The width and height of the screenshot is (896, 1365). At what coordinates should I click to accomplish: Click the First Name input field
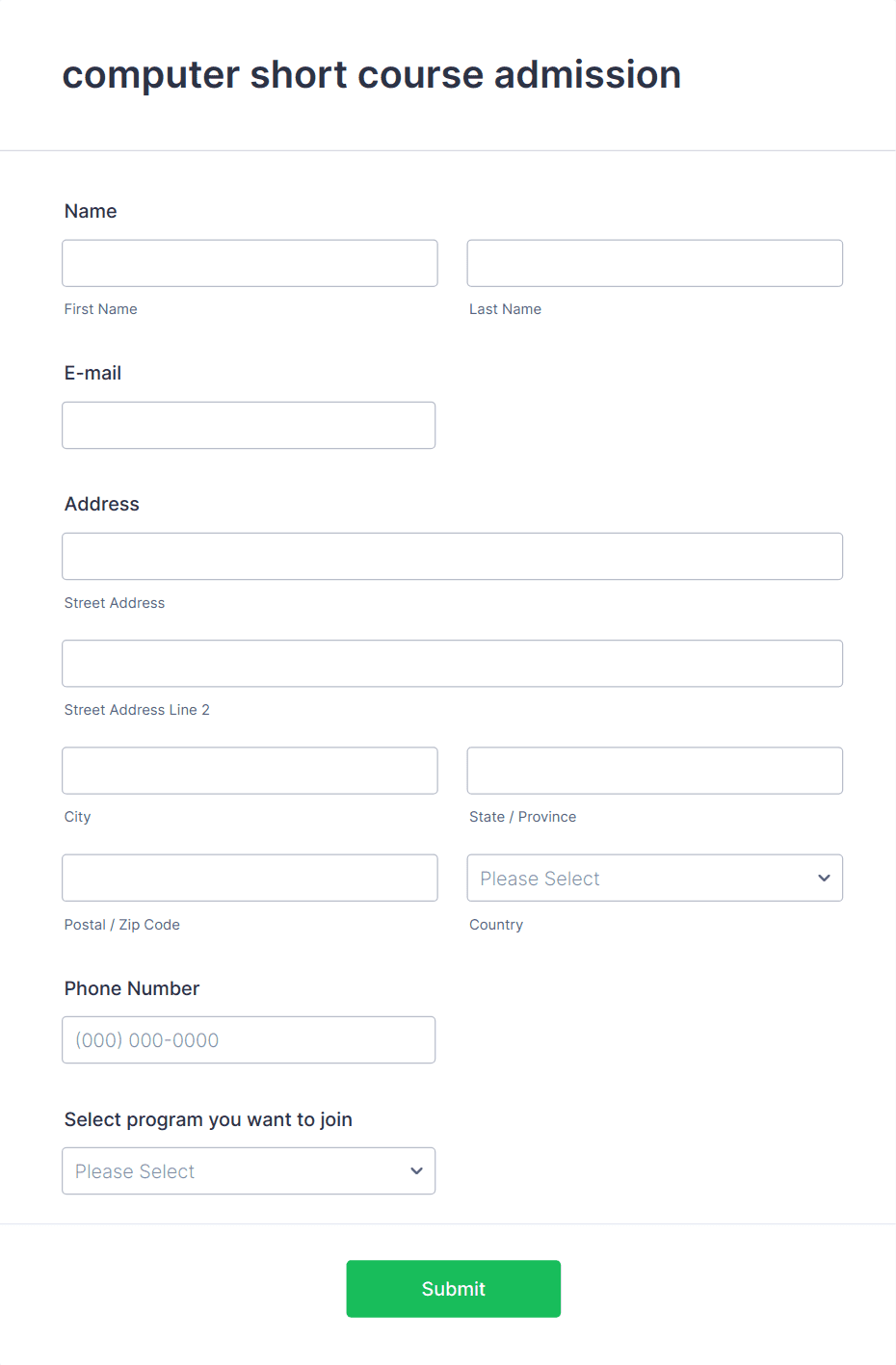pos(249,263)
